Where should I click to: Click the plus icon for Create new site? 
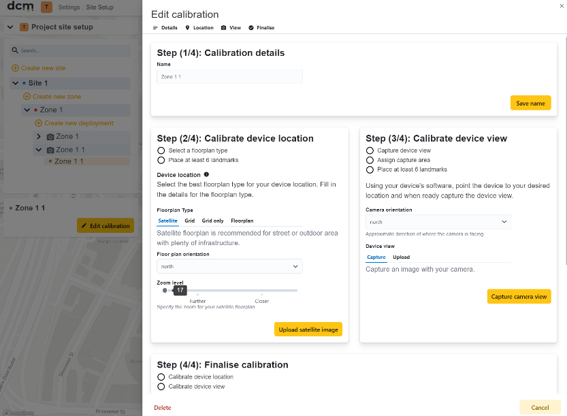click(x=15, y=68)
